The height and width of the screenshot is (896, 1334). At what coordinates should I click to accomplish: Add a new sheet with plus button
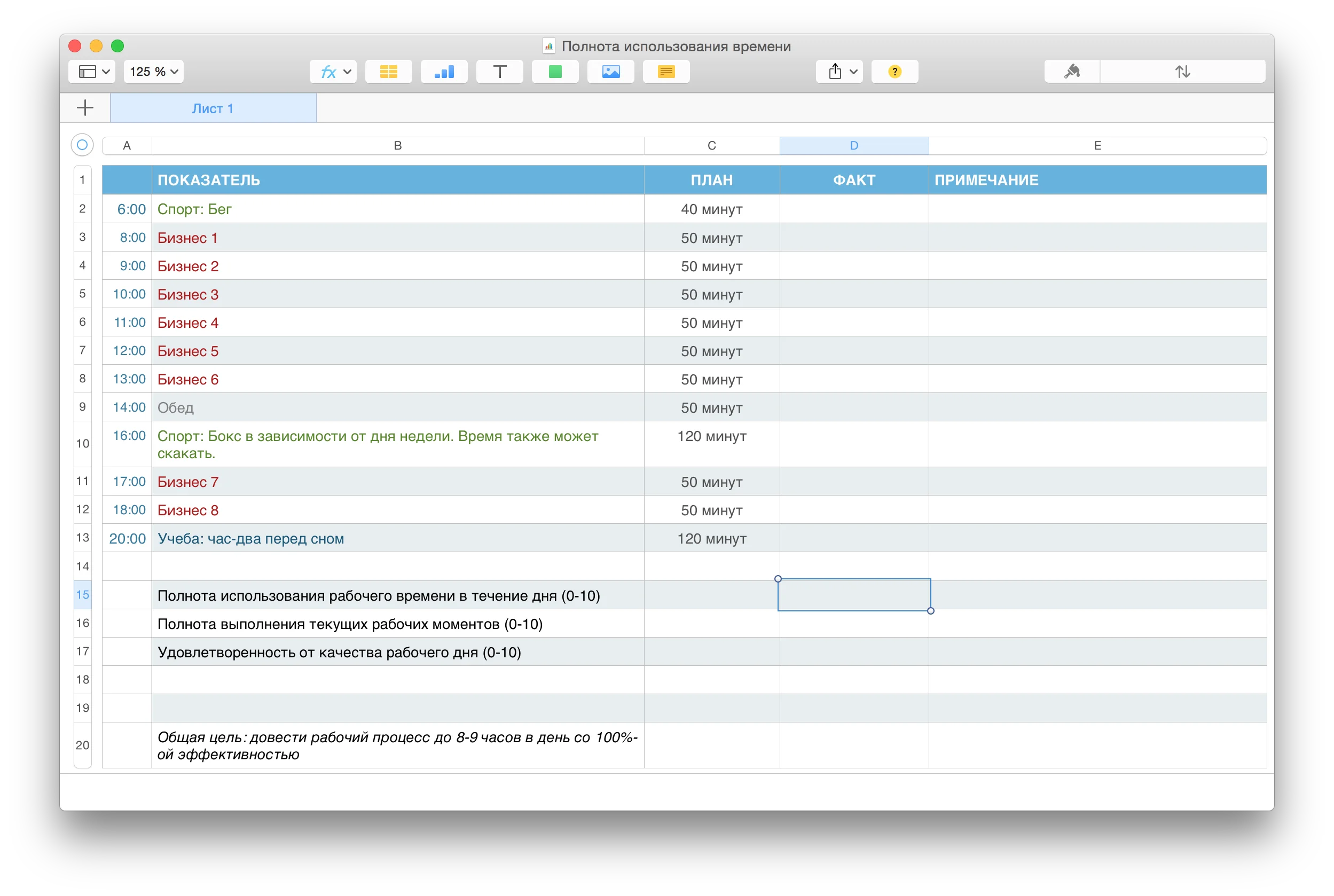(85, 108)
